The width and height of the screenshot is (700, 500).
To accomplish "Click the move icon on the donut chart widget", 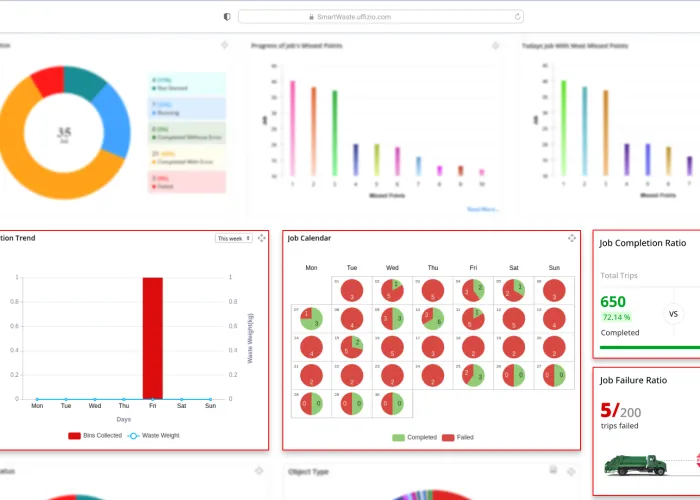I will coord(225,46).
